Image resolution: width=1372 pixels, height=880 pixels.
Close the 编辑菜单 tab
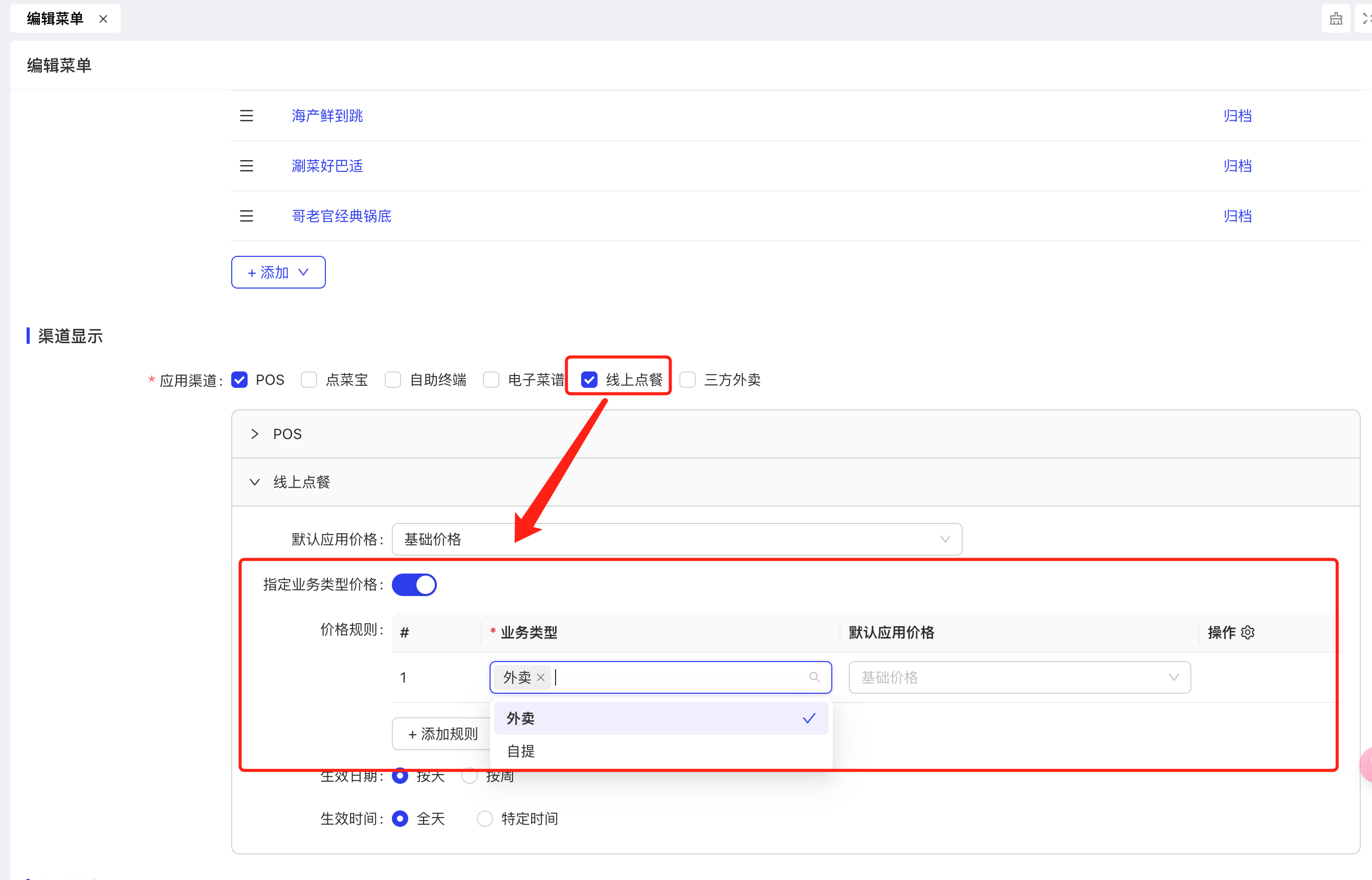point(103,19)
